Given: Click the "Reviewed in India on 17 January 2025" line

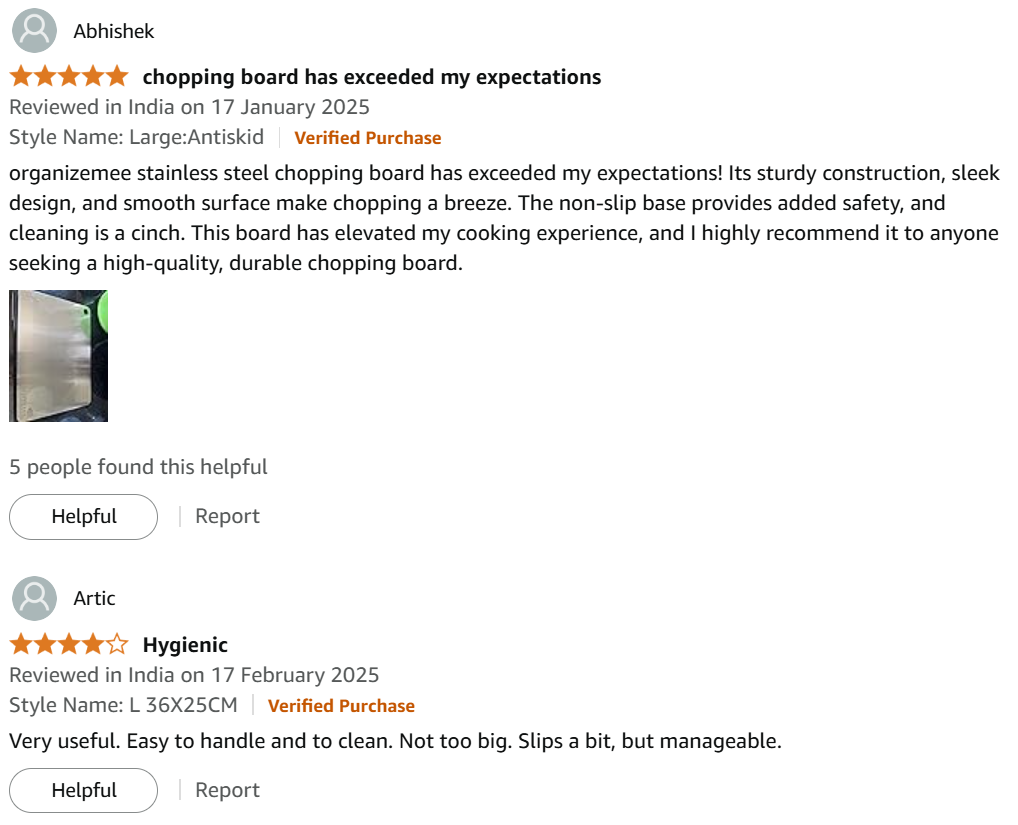Looking at the screenshot, I should click(x=189, y=107).
